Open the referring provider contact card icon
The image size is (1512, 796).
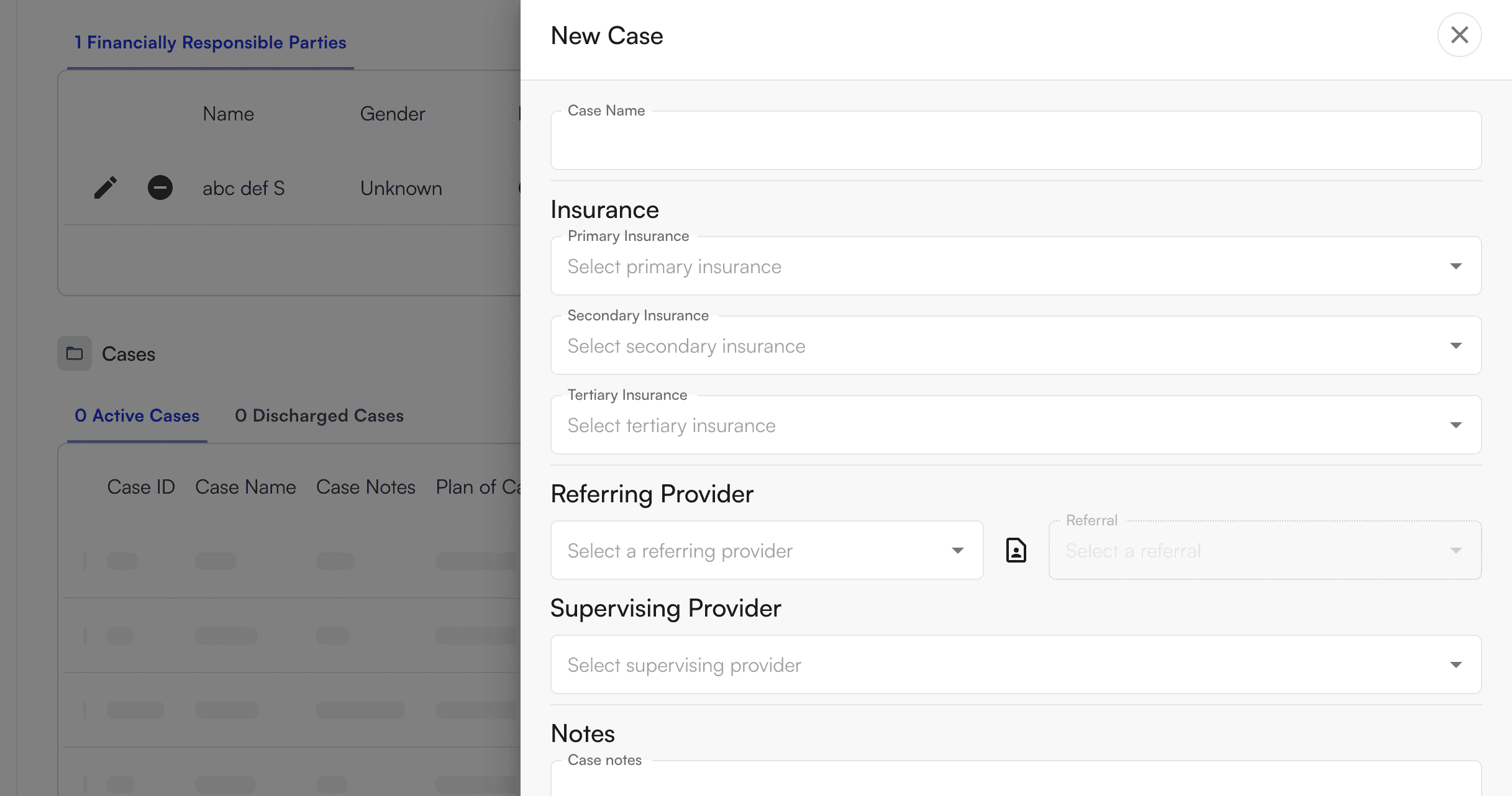(1015, 550)
